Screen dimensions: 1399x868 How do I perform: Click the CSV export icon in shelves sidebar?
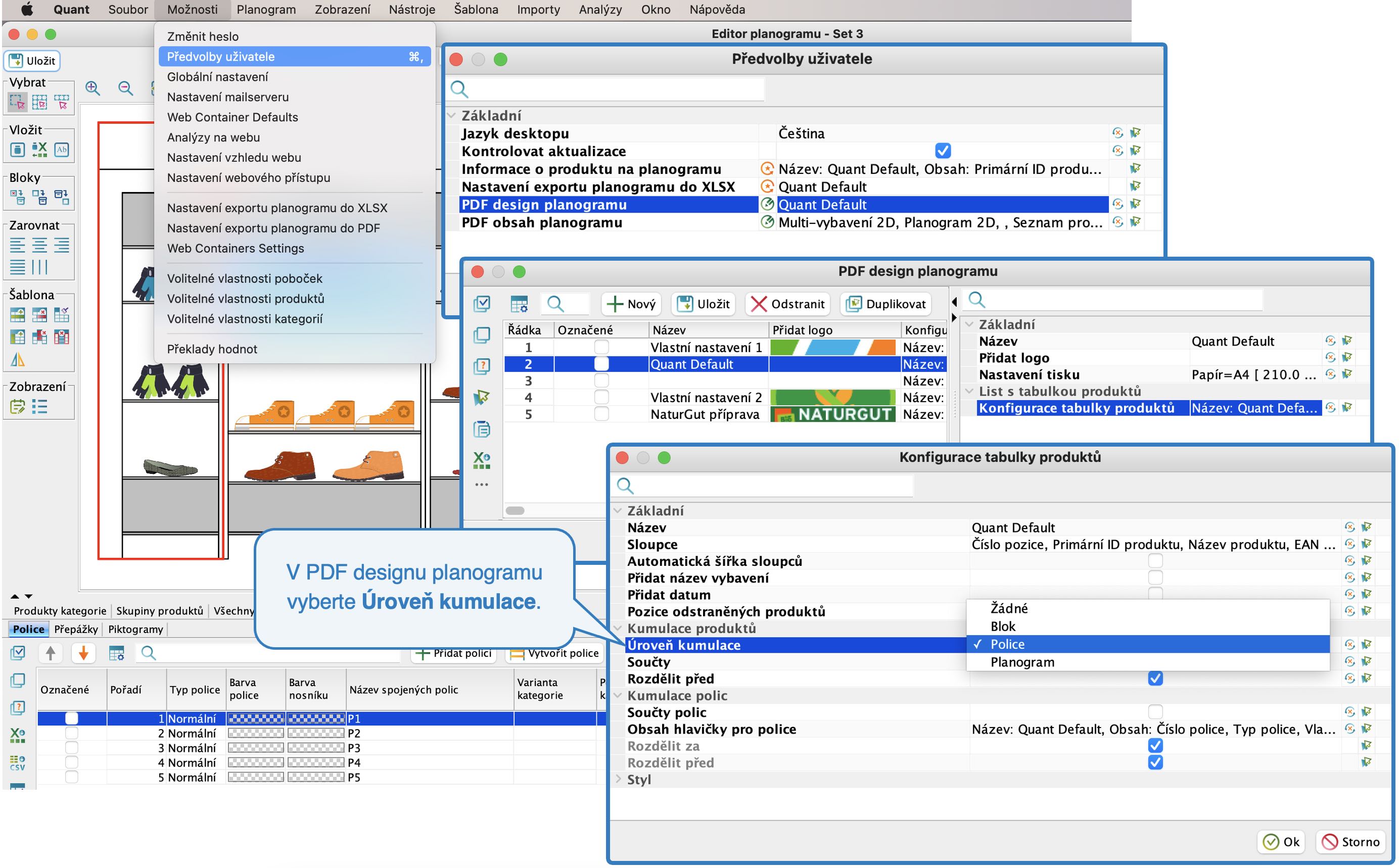[x=18, y=762]
